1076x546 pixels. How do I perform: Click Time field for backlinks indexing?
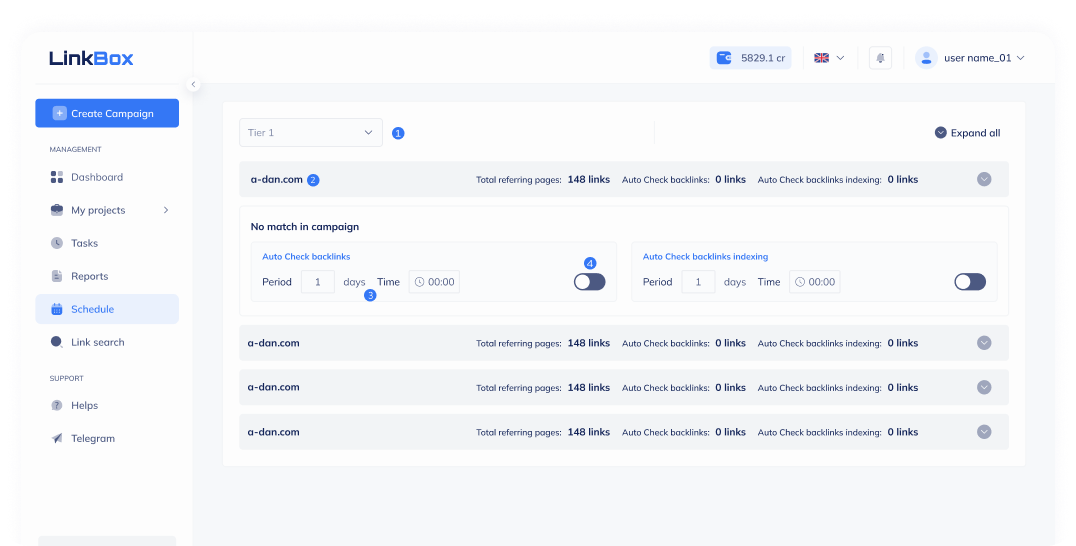point(815,282)
